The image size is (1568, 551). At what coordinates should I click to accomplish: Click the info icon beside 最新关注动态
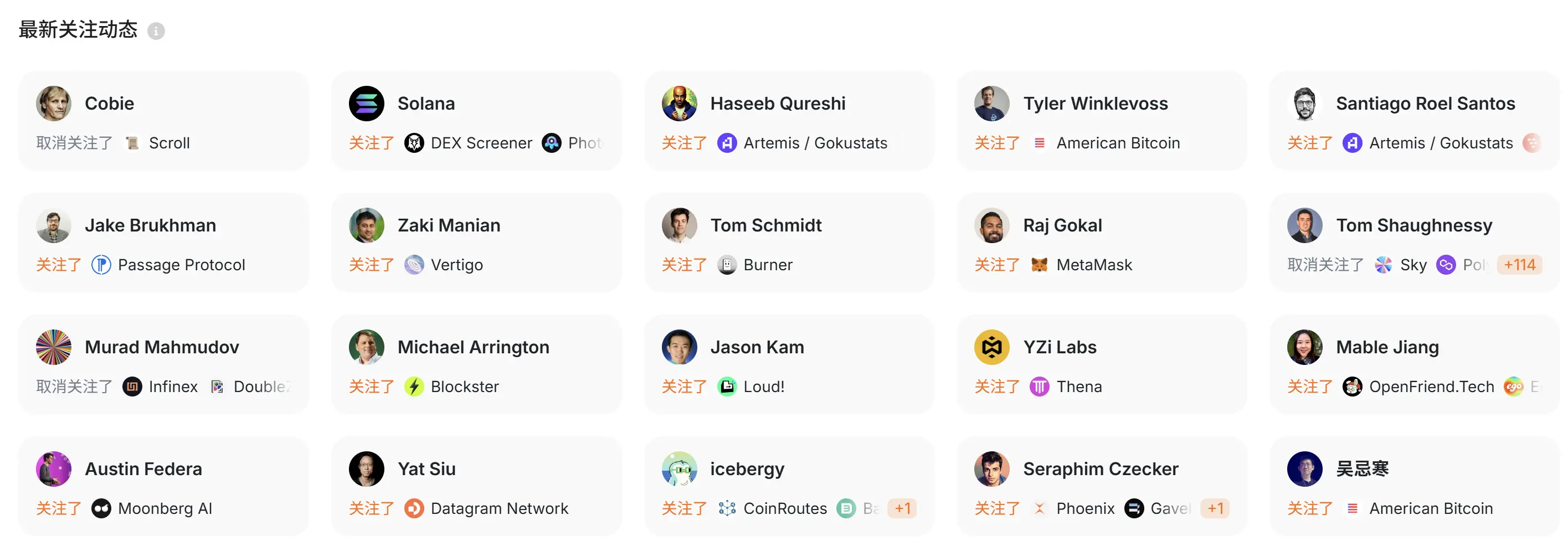pyautogui.click(x=156, y=31)
